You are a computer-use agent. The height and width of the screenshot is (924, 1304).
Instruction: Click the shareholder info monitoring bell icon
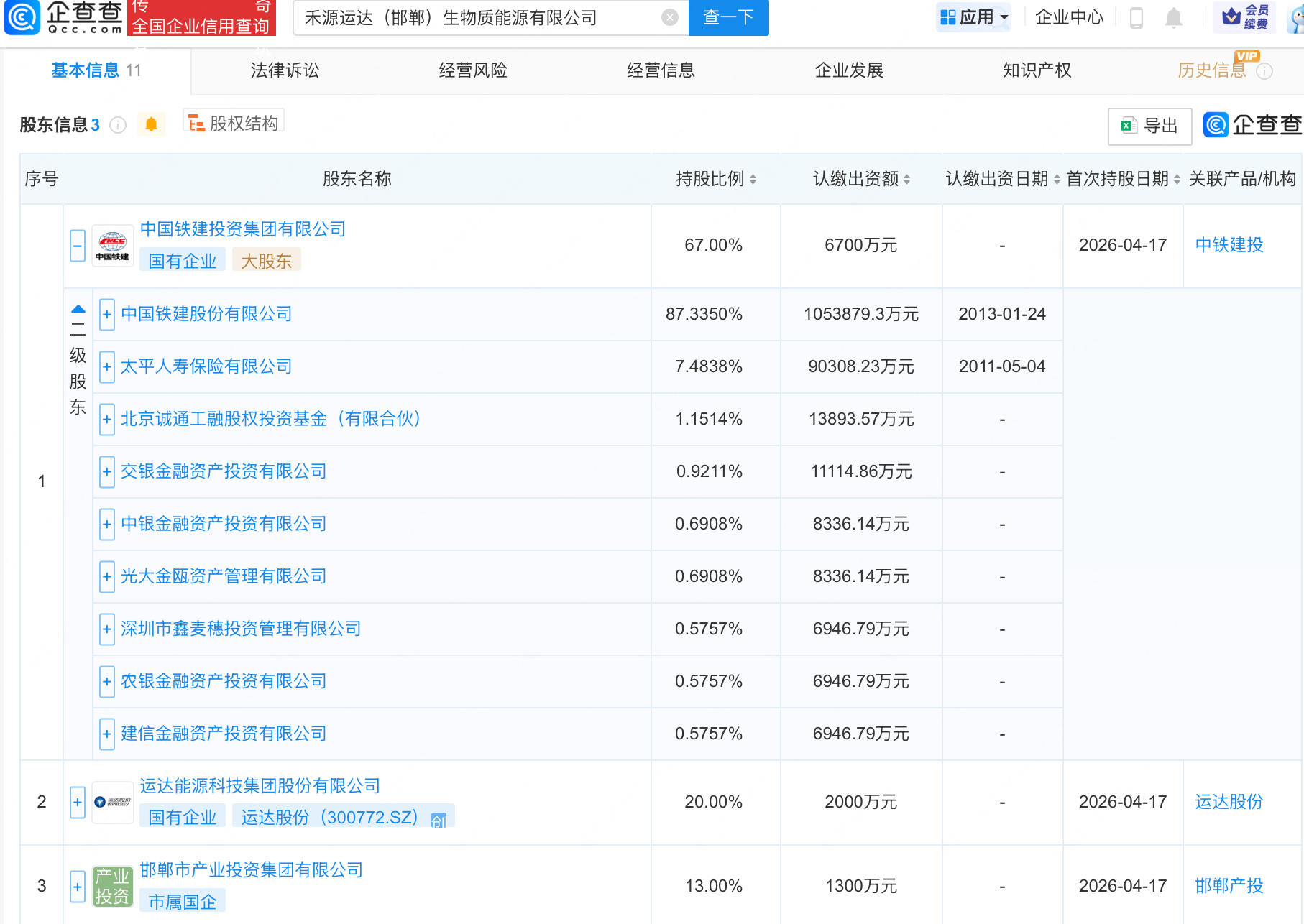click(x=151, y=124)
